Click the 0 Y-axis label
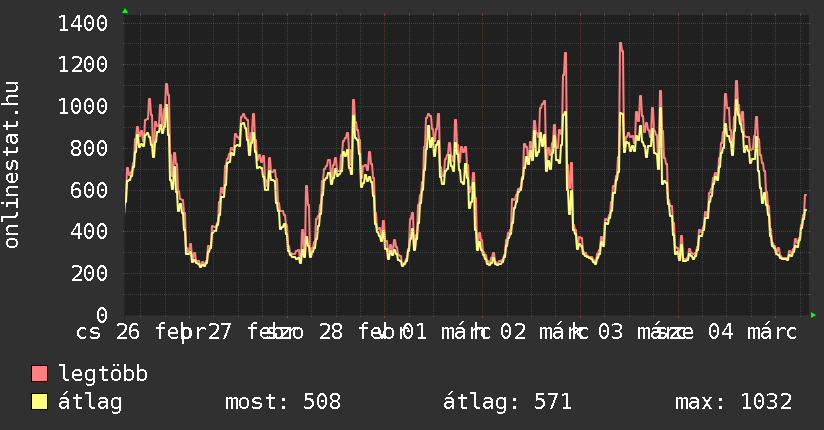 point(101,315)
